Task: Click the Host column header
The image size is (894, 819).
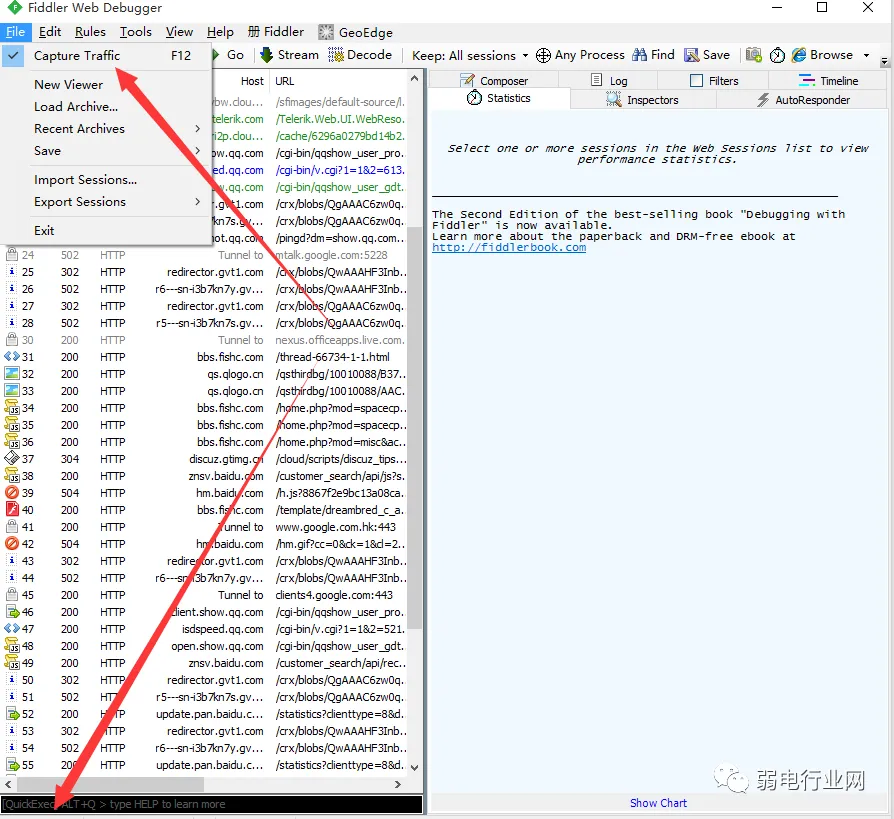Action: coord(252,81)
